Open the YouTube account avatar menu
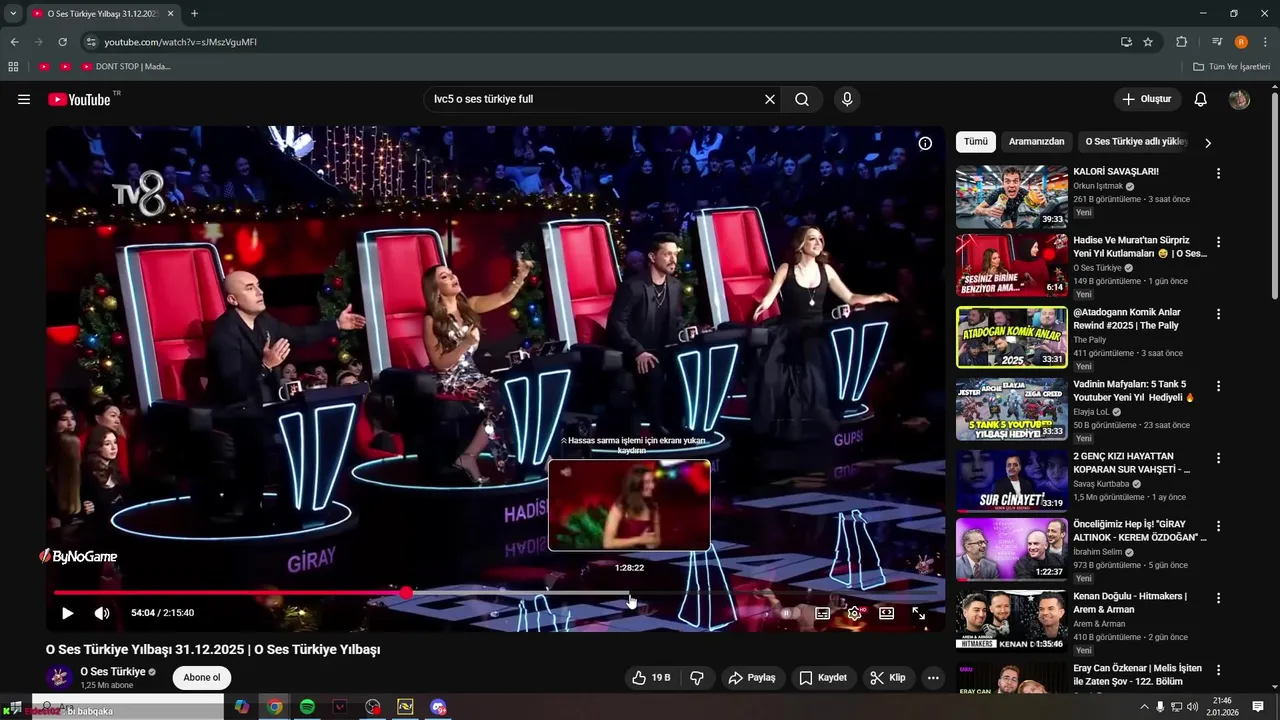 point(1239,99)
